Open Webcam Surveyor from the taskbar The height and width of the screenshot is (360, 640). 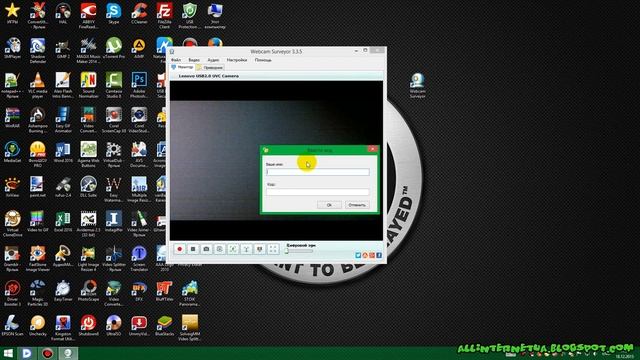pos(68,353)
